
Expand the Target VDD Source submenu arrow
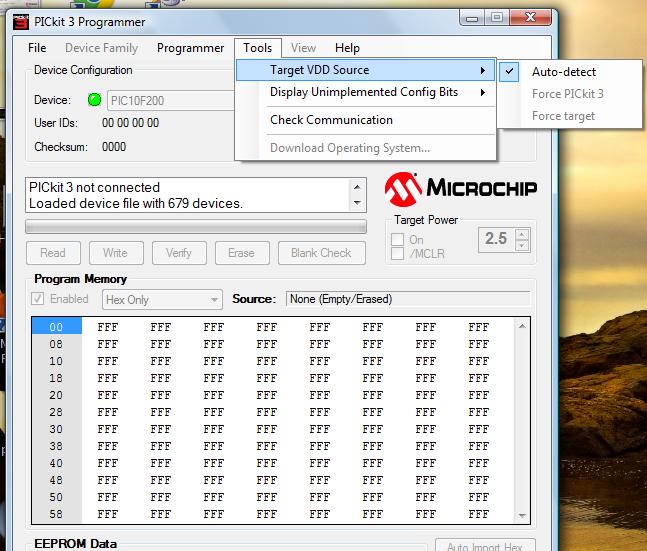point(483,71)
